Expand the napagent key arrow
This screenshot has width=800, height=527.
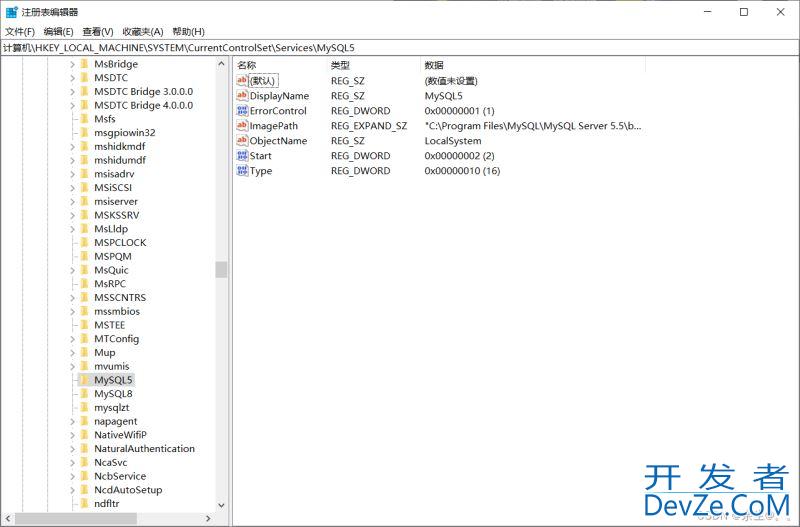tap(72, 422)
